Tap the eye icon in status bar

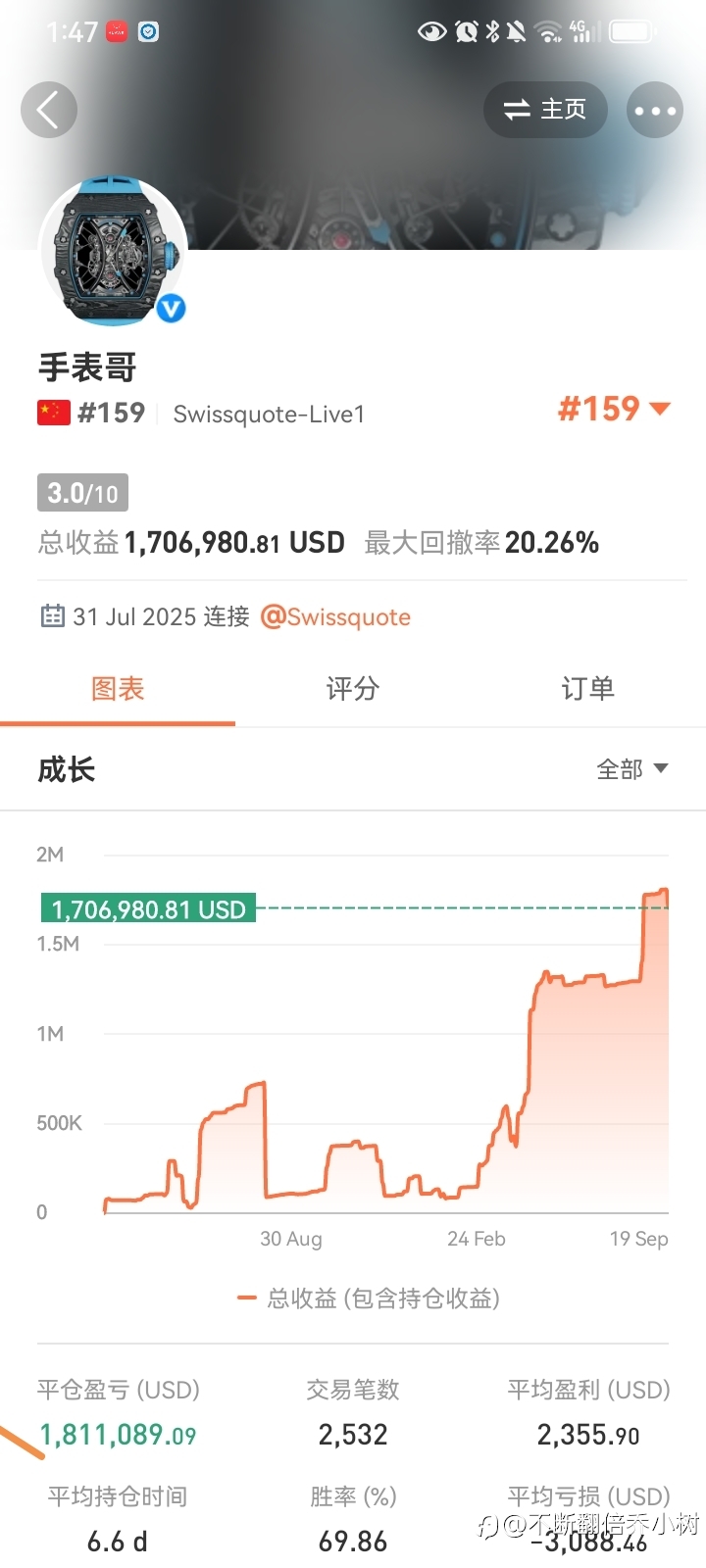pyautogui.click(x=431, y=32)
